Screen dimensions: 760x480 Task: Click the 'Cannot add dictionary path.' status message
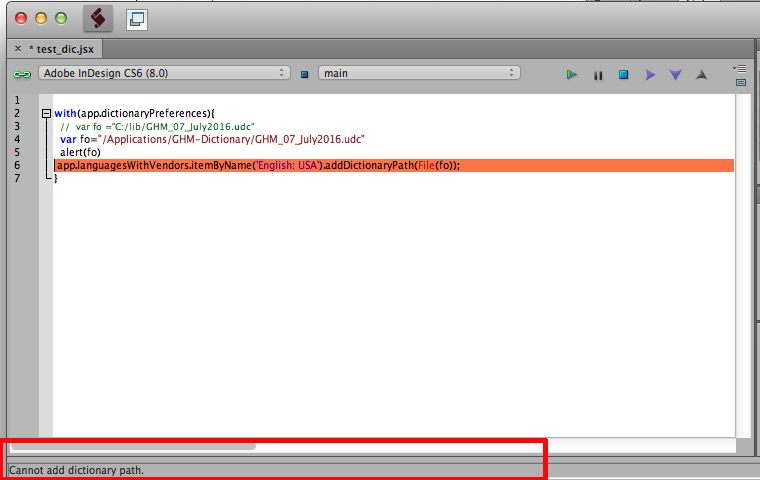point(77,470)
